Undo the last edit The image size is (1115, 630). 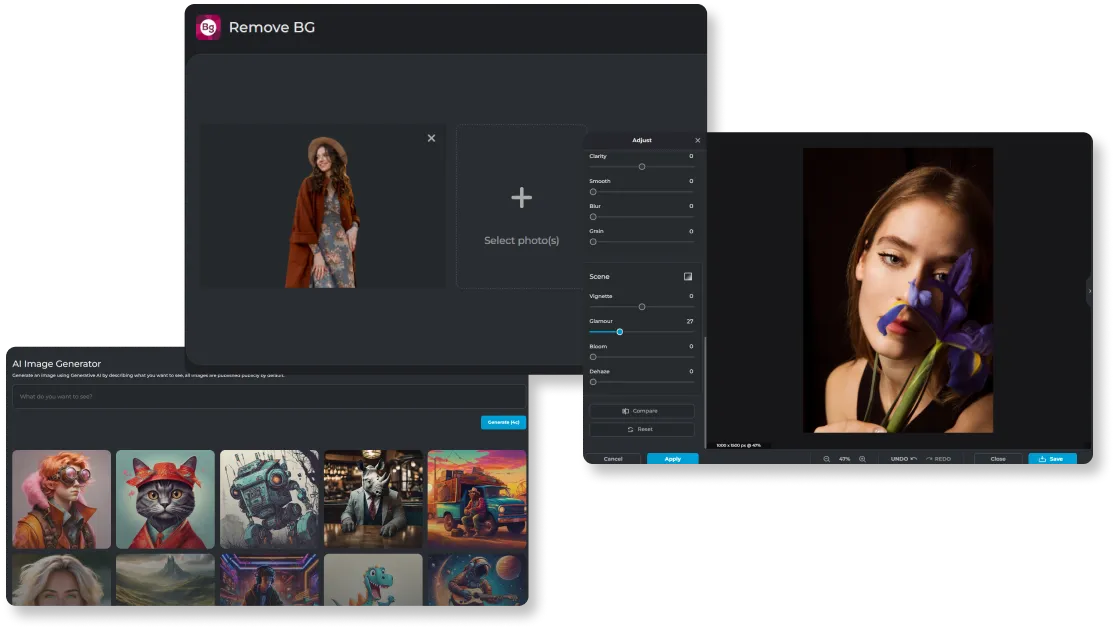(x=903, y=459)
